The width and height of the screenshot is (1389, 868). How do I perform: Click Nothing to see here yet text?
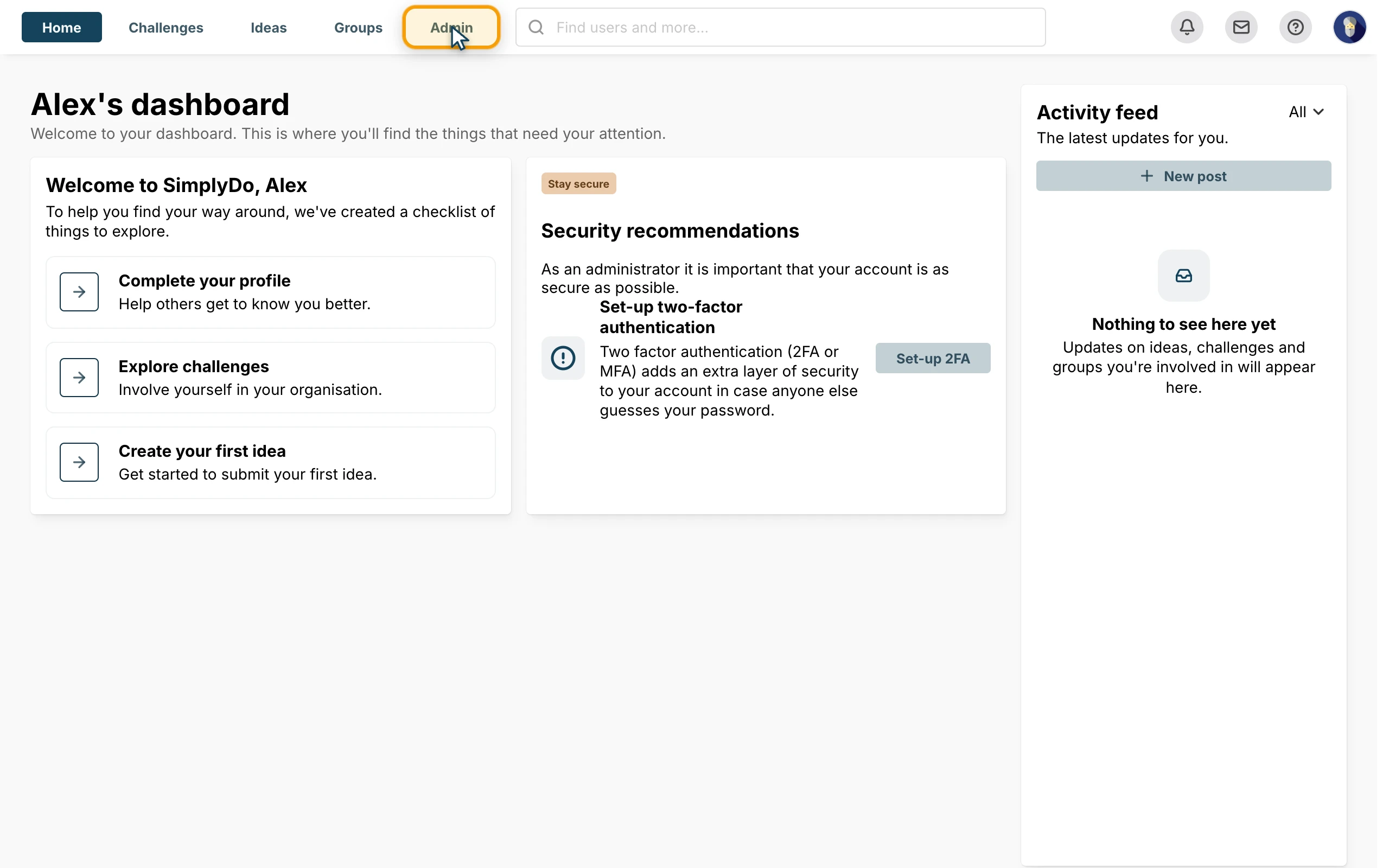coord(1183,324)
